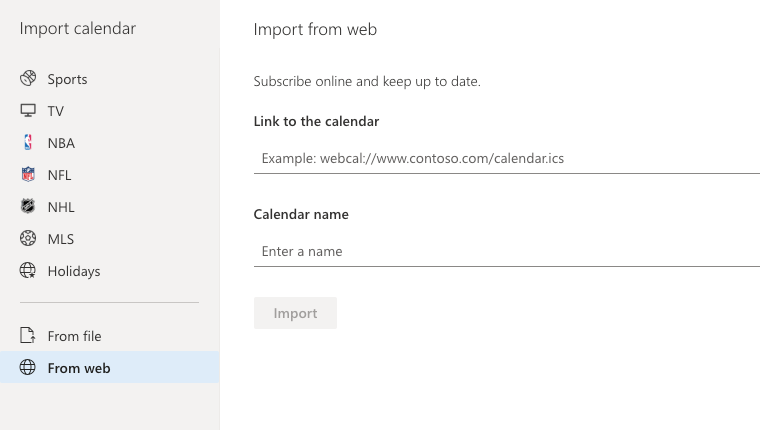Click the MLS soccer ball icon
This screenshot has width=760, height=430.
[28, 239]
